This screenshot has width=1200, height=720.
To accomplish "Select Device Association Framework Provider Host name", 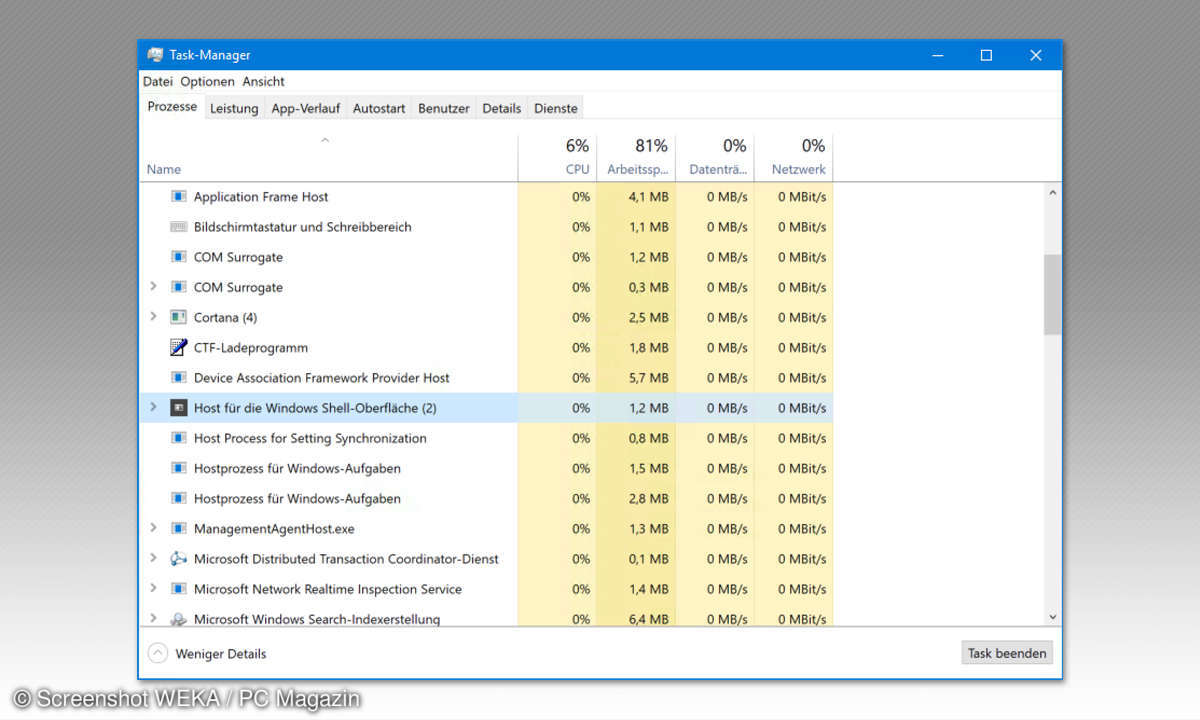I will coord(322,378).
